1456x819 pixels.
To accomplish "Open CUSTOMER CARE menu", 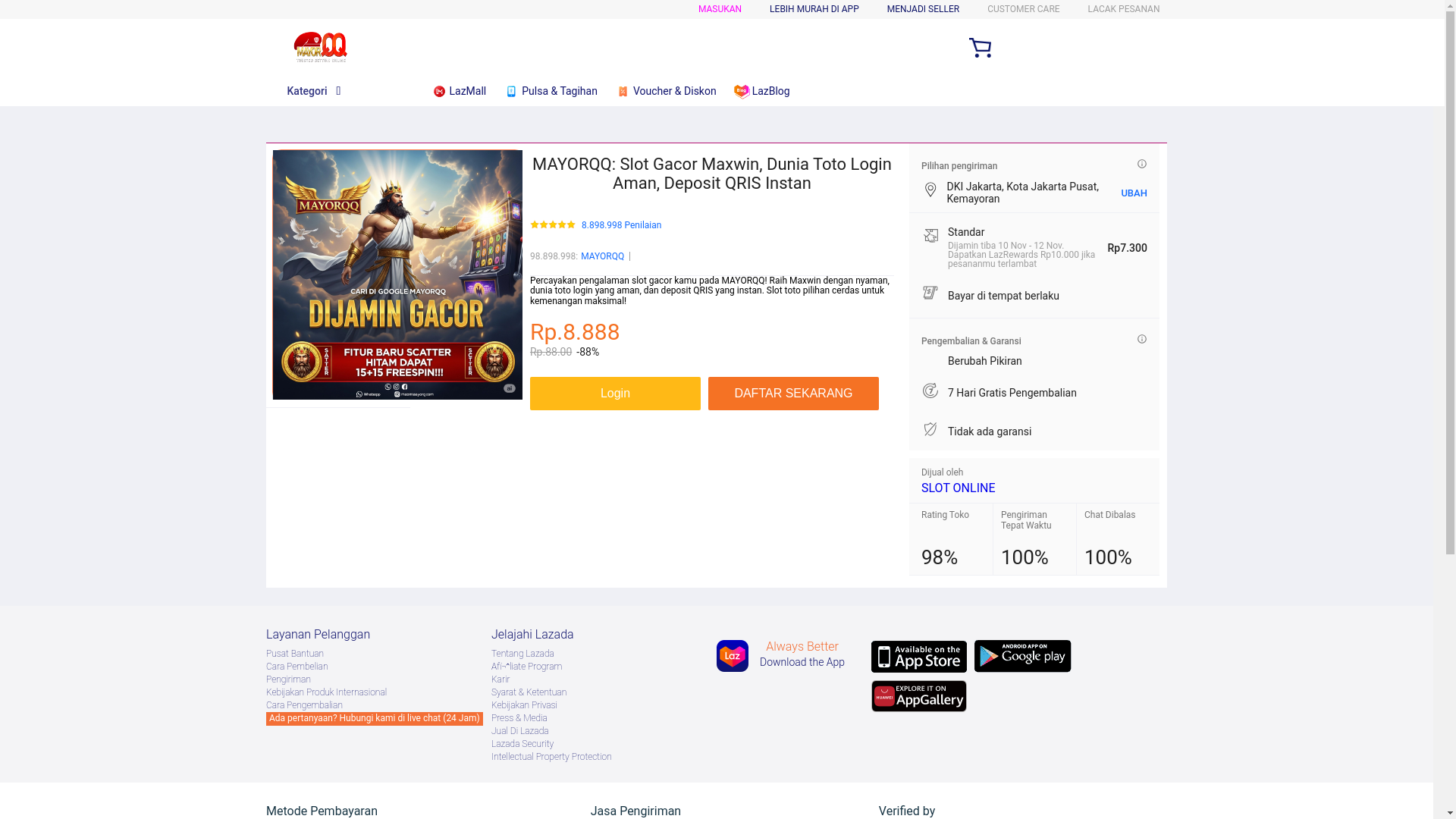I will [x=1023, y=9].
